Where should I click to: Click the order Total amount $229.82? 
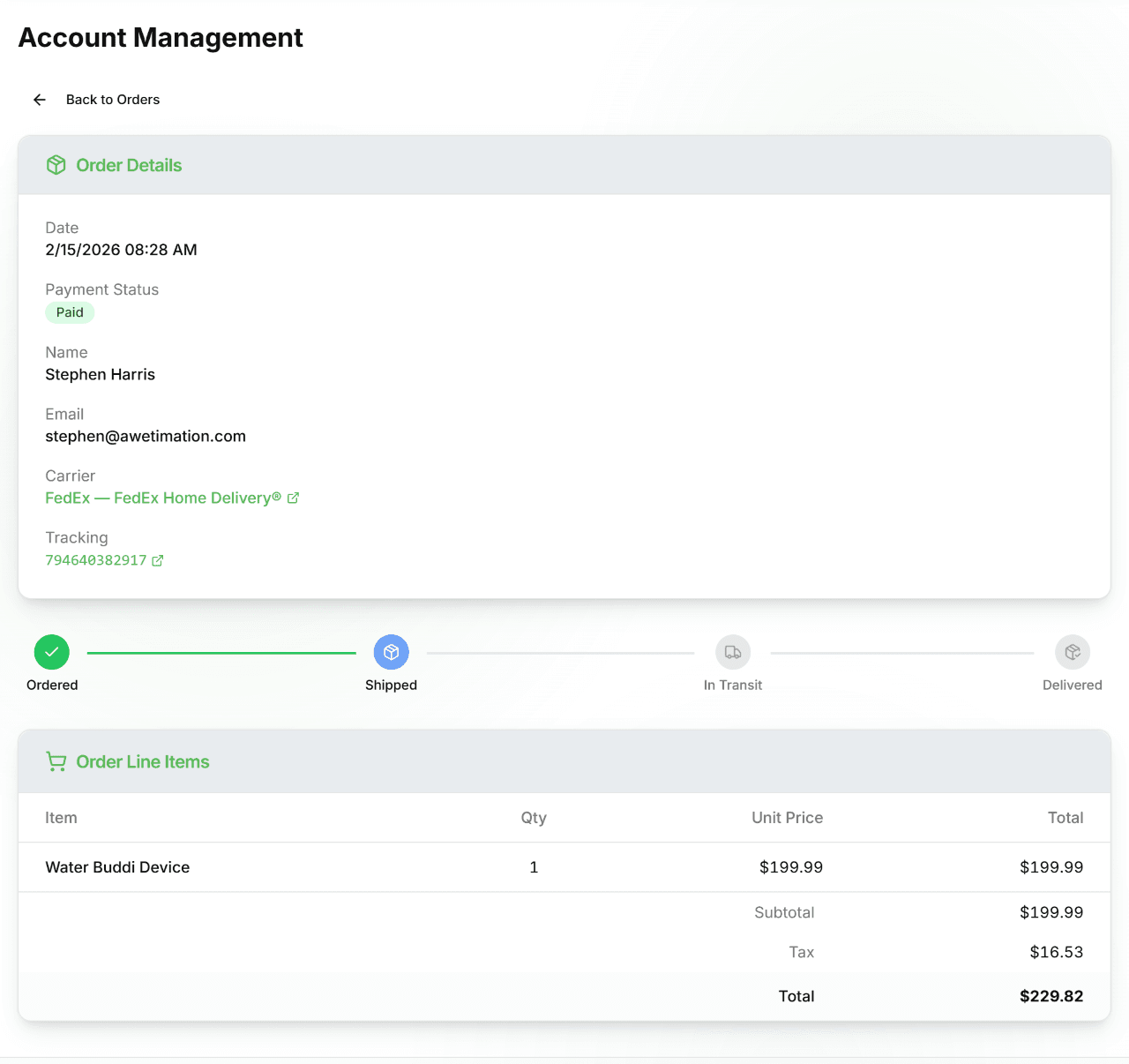pos(1051,996)
